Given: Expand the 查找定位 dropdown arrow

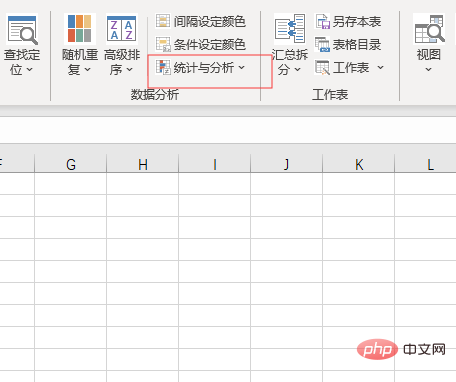Looking at the screenshot, I should (x=29, y=70).
